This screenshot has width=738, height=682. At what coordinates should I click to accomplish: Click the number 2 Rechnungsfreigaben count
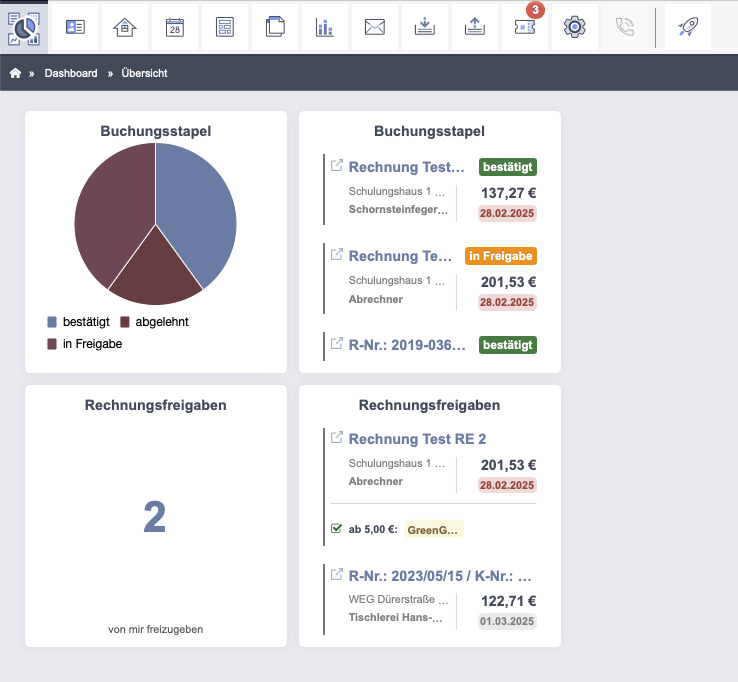[x=155, y=517]
